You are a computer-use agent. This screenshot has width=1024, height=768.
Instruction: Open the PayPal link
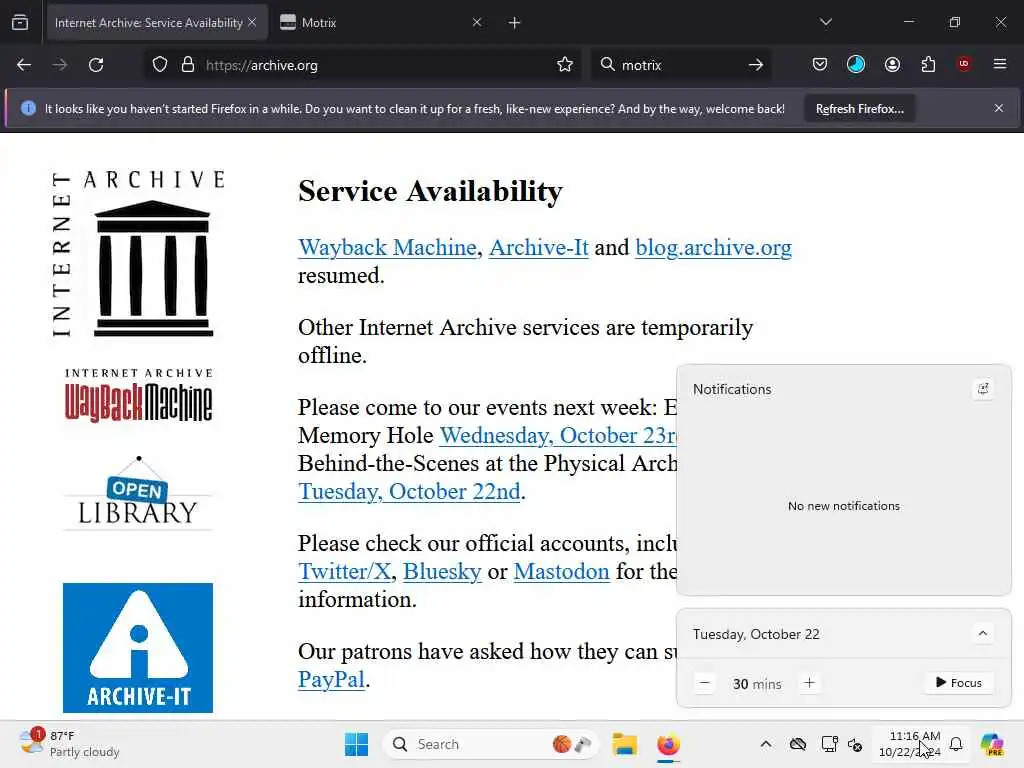(x=331, y=680)
